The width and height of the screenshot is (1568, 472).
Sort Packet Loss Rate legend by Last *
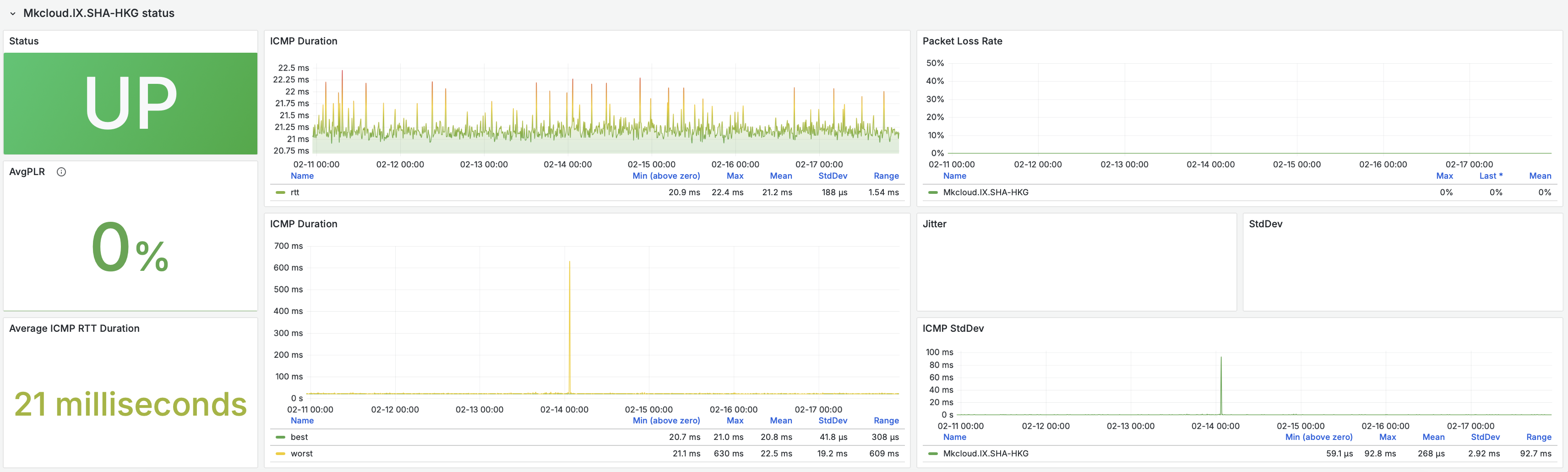[1490, 176]
